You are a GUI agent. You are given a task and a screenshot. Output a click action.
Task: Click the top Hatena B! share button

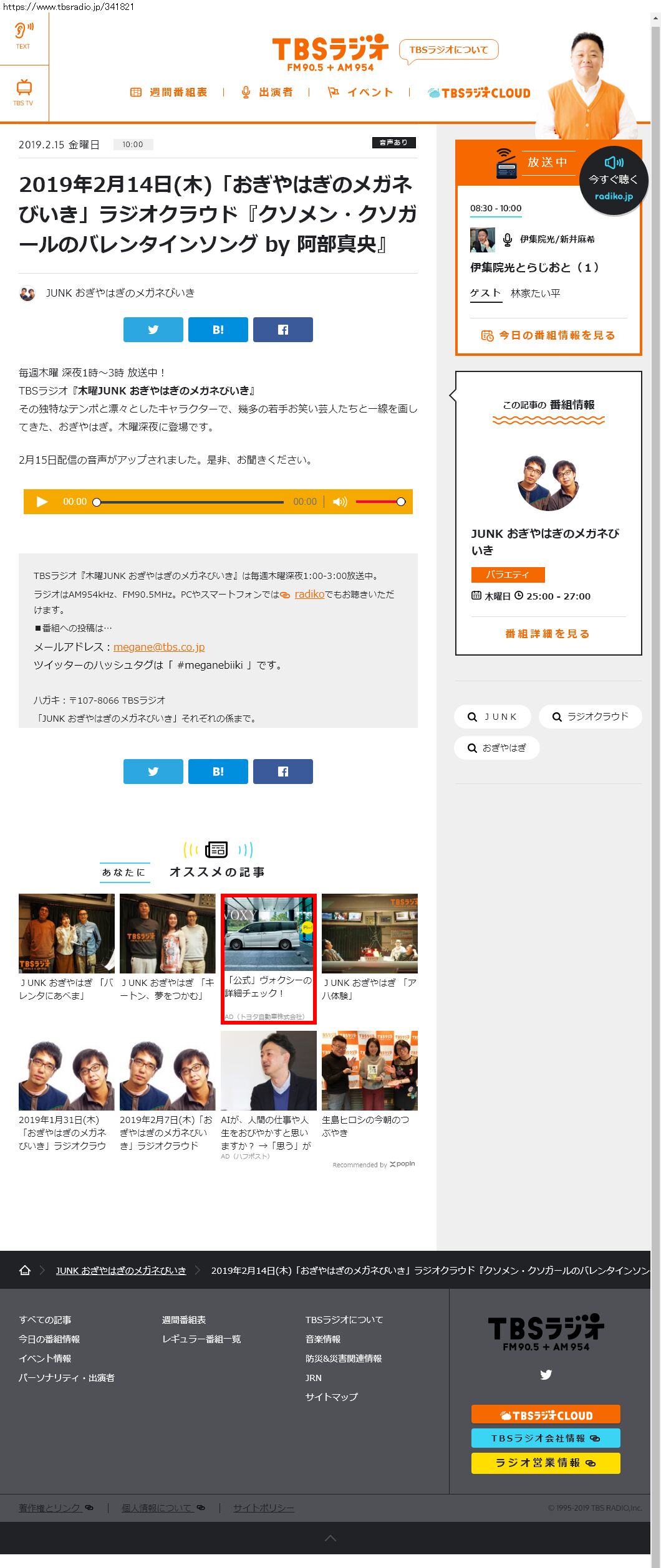tap(218, 330)
